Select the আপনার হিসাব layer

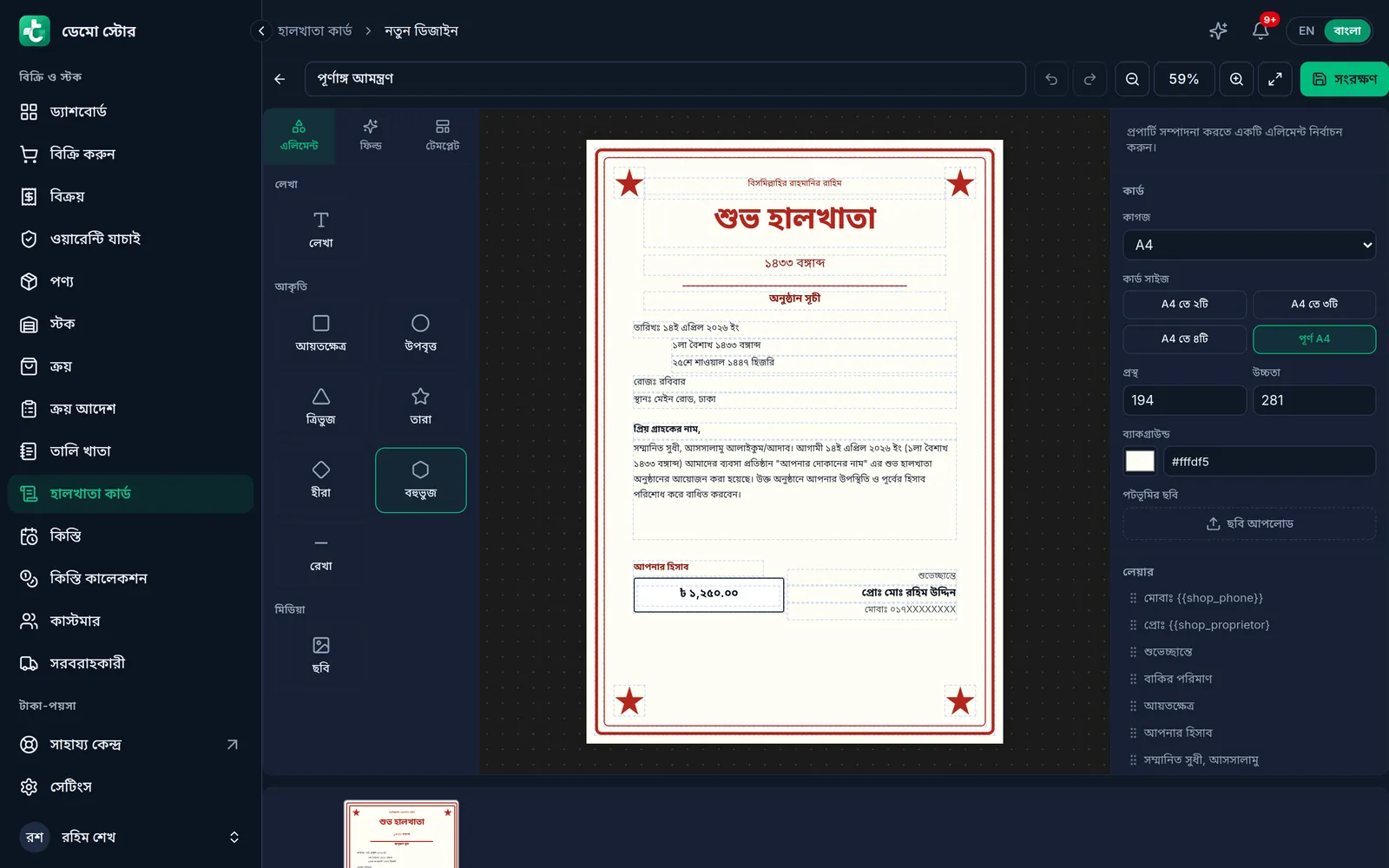[x=1249, y=733]
